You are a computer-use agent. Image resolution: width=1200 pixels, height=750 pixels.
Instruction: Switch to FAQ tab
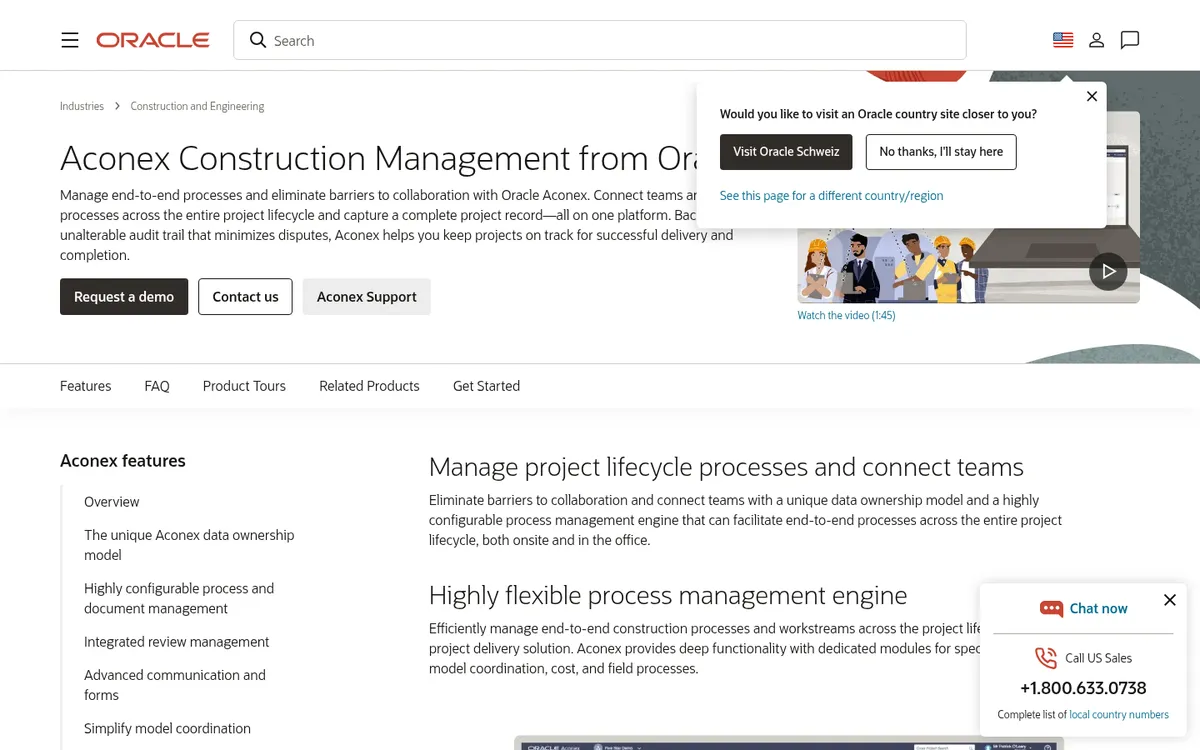pos(157,386)
